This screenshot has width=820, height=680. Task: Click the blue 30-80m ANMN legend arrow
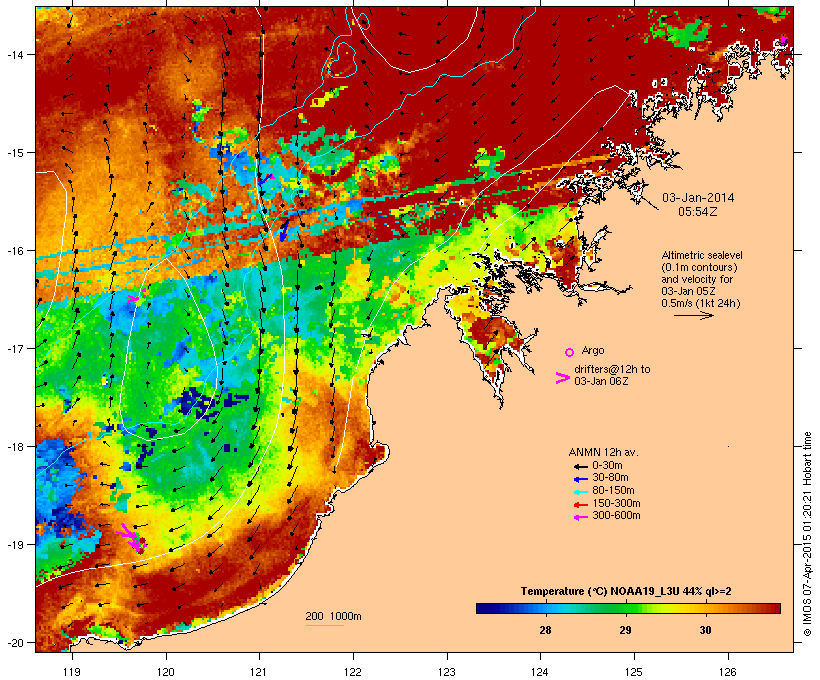[580, 479]
